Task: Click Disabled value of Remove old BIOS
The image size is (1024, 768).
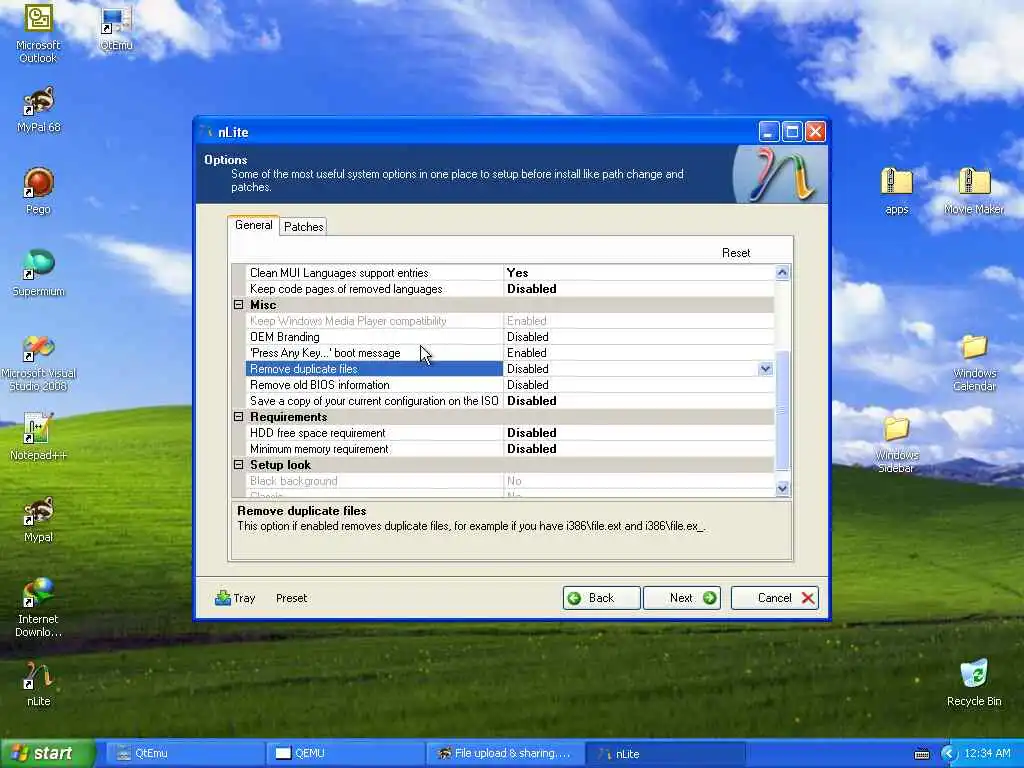Action: pos(528,385)
